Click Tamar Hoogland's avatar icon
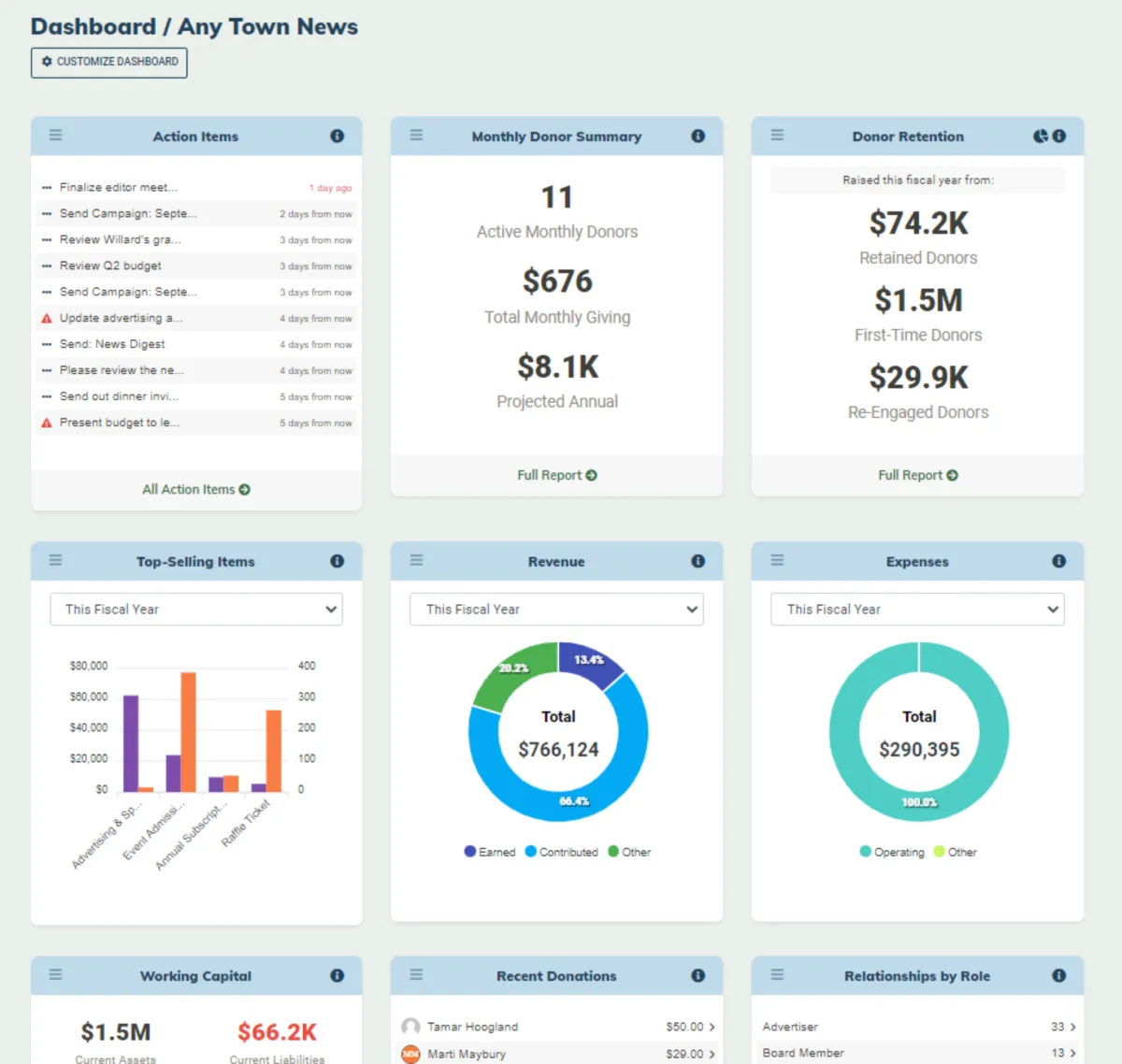1122x1064 pixels. (410, 1027)
